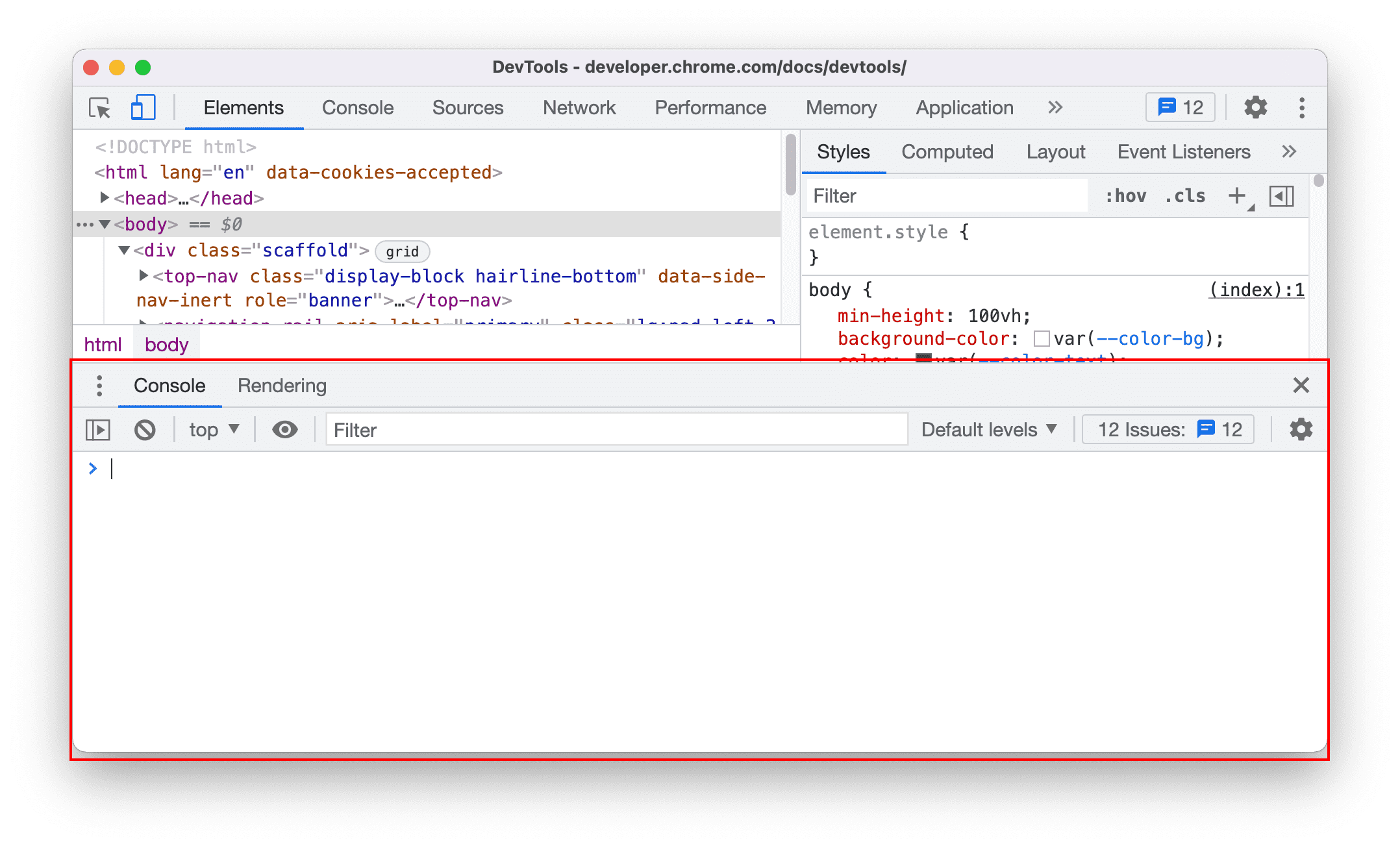Click the DevTools more tools overflow icon

[1054, 108]
